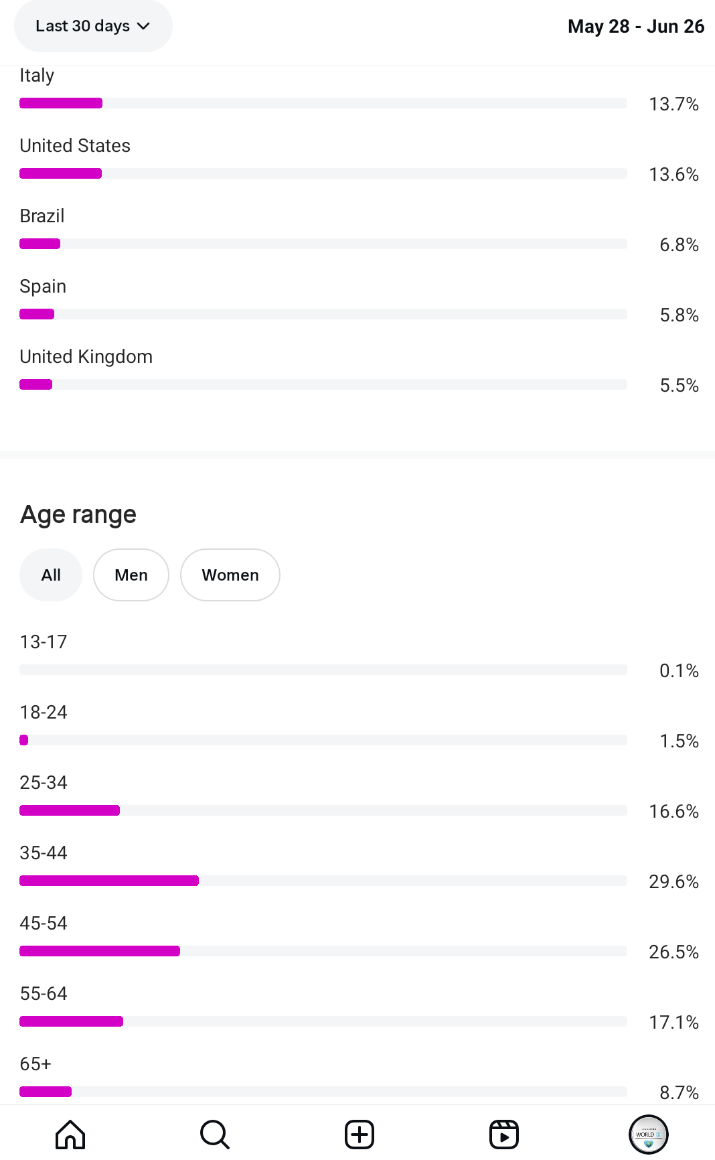The width and height of the screenshot is (715, 1160).
Task: Expand the Last 30 days dropdown
Action: (x=93, y=26)
